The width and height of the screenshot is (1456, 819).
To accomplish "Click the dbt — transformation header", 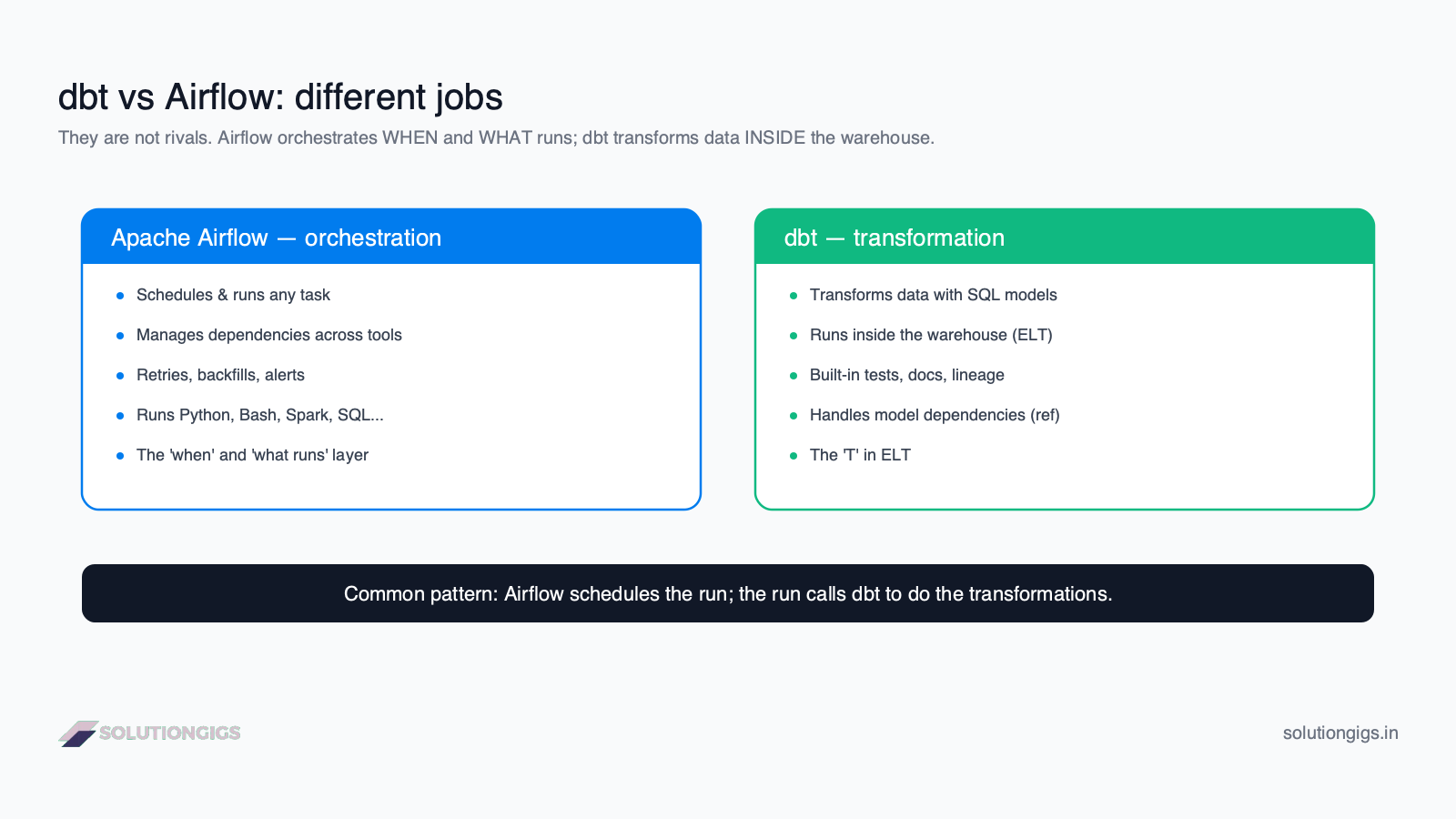I will [x=1065, y=238].
